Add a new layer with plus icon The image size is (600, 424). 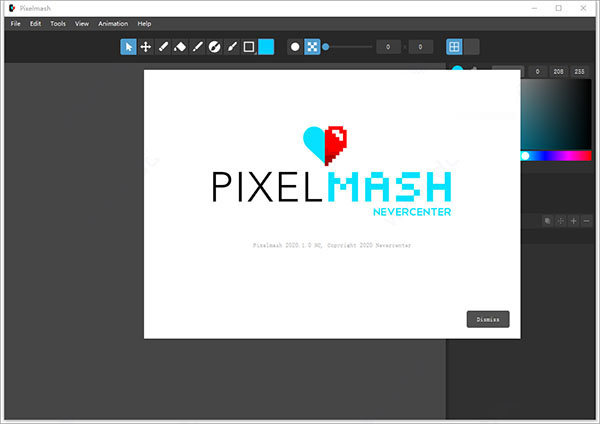[x=574, y=221]
